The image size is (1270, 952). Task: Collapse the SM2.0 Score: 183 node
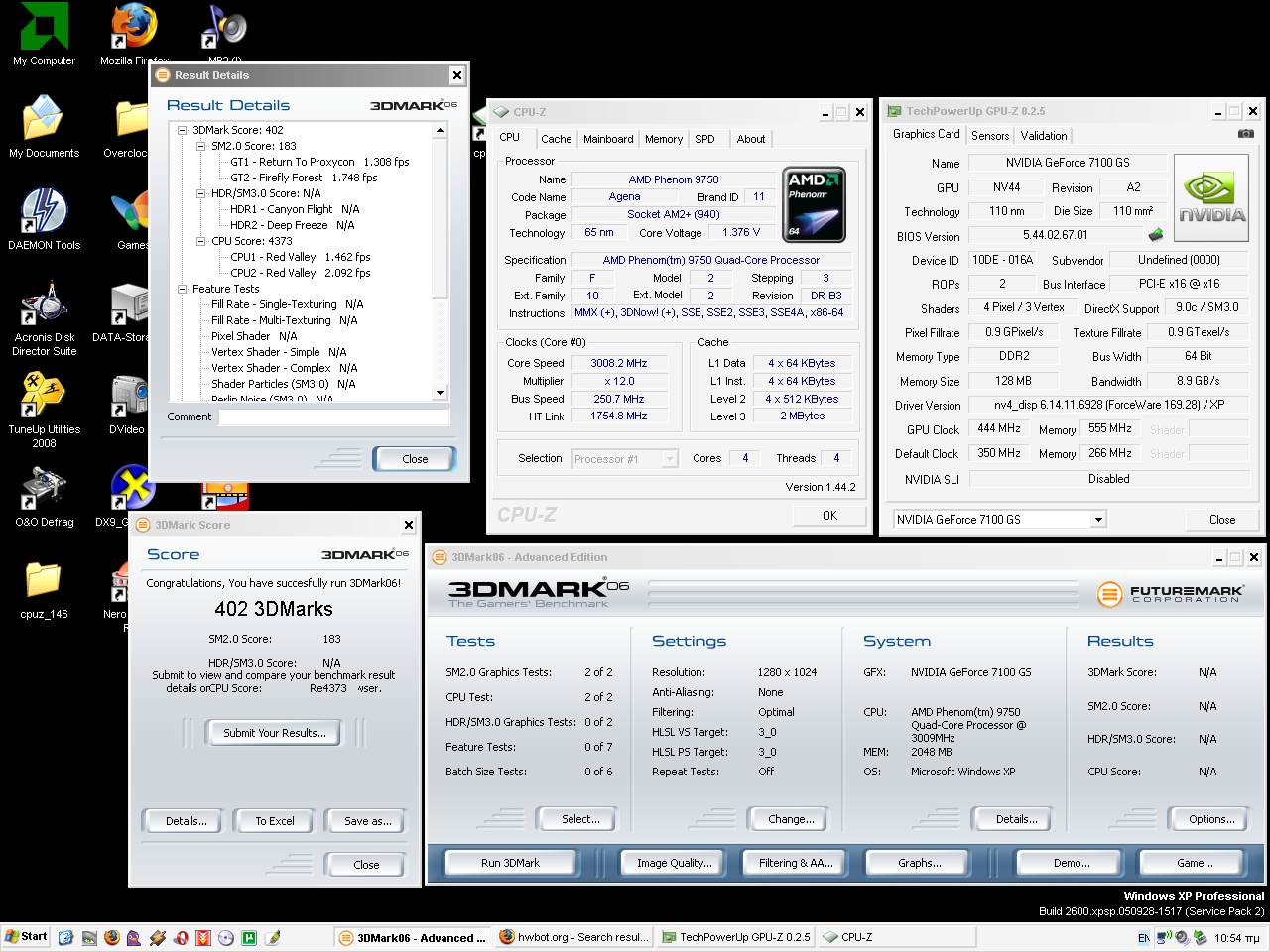pyautogui.click(x=201, y=146)
